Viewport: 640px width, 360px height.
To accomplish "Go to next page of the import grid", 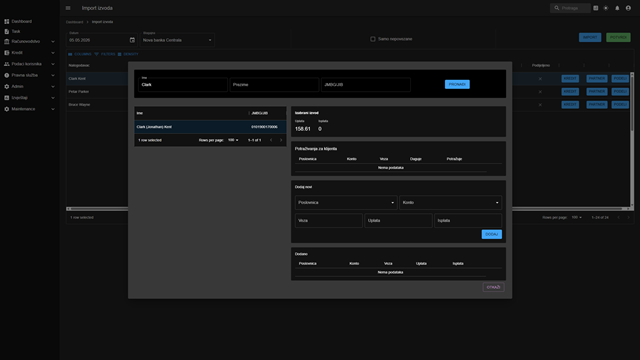I will coord(629,218).
